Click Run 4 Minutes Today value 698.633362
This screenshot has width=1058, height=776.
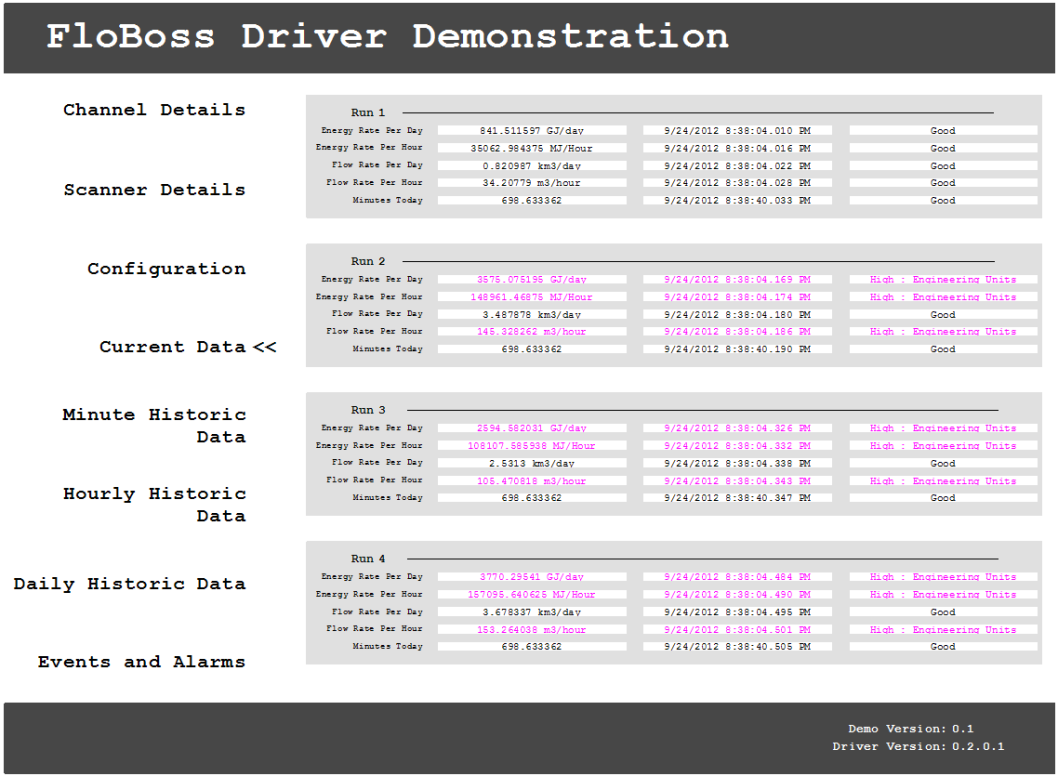point(532,646)
